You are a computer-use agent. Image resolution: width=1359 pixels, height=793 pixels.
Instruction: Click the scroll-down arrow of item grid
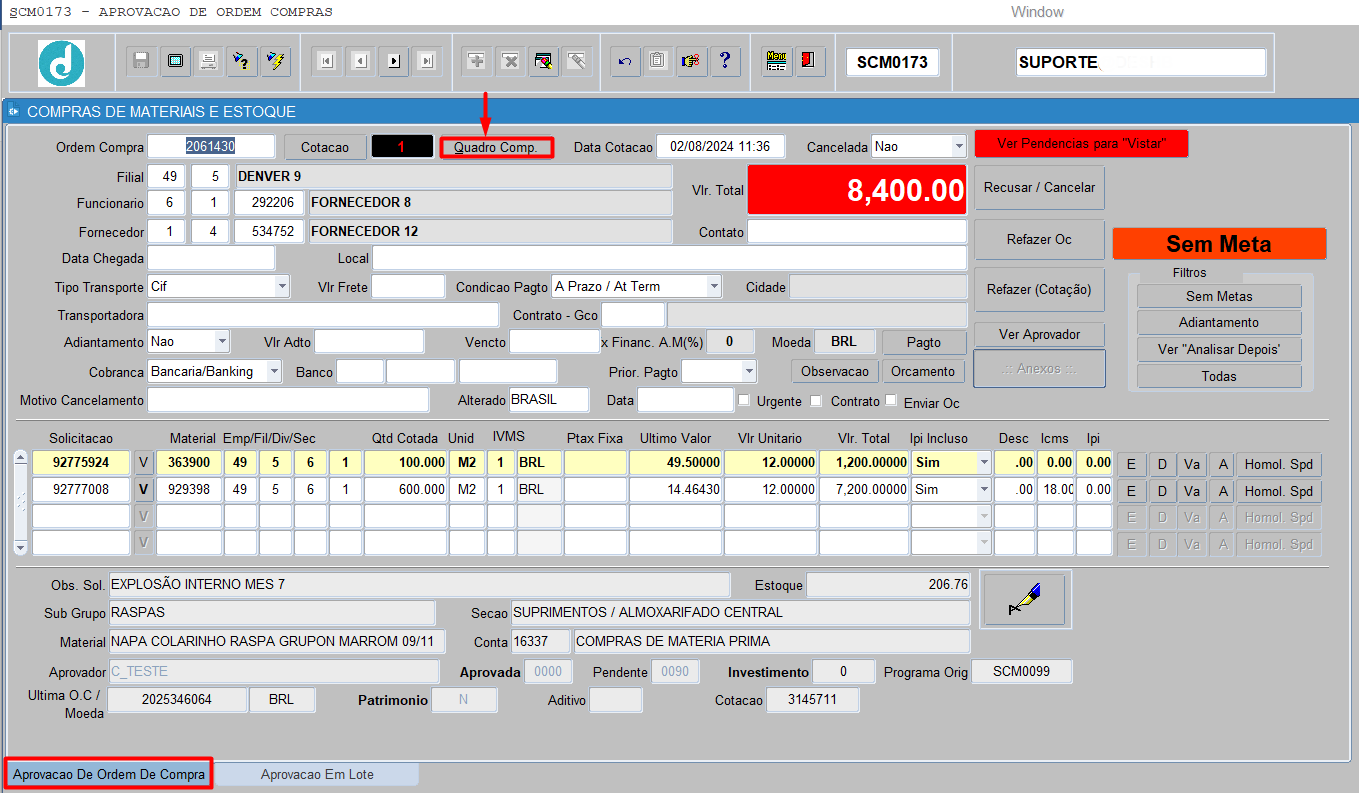(21, 548)
